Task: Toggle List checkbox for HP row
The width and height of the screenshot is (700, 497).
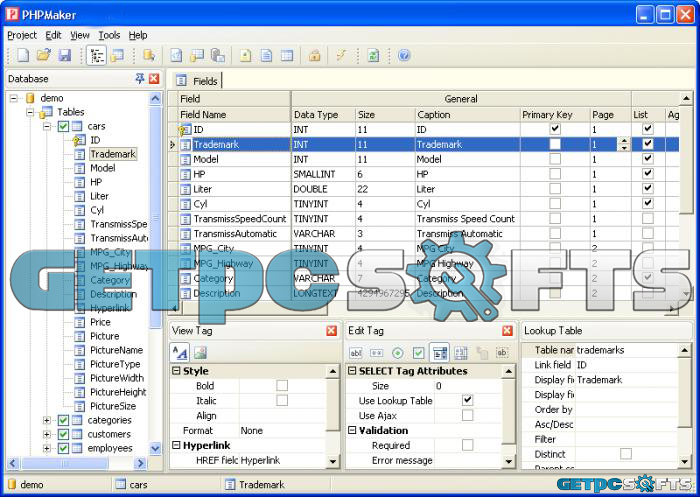Action: [647, 174]
